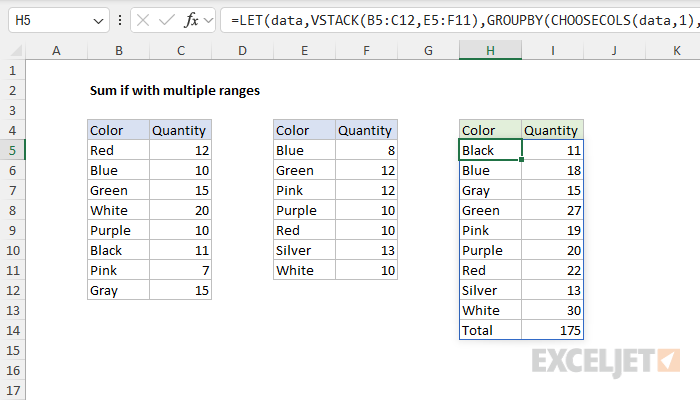The image size is (700, 400).
Task: Open the Name Box dropdown arrow
Action: pyautogui.click(x=98, y=21)
